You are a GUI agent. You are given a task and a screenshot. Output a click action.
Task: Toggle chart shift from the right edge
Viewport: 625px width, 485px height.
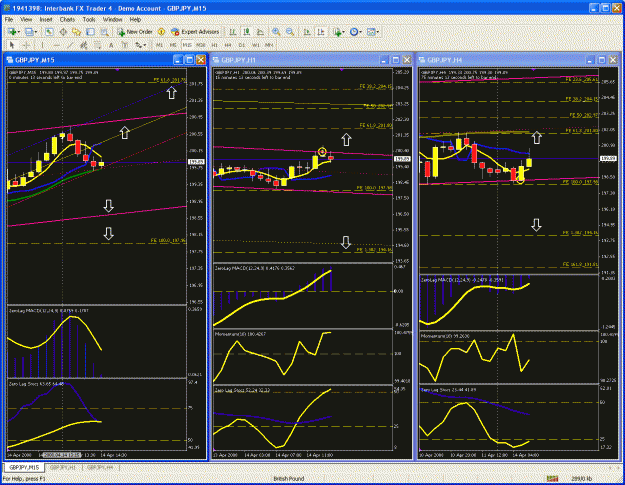point(321,32)
